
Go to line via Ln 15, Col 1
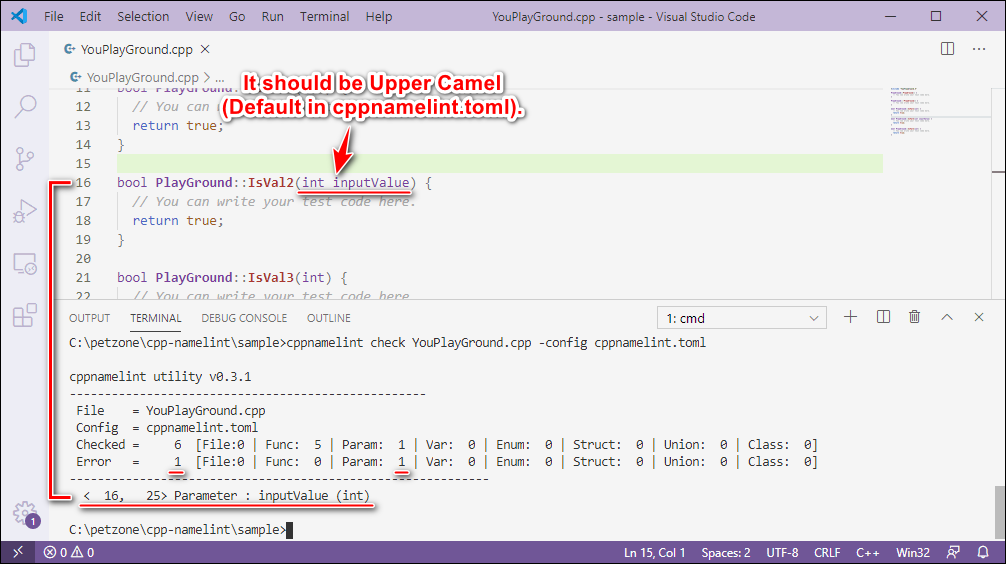[x=654, y=552]
